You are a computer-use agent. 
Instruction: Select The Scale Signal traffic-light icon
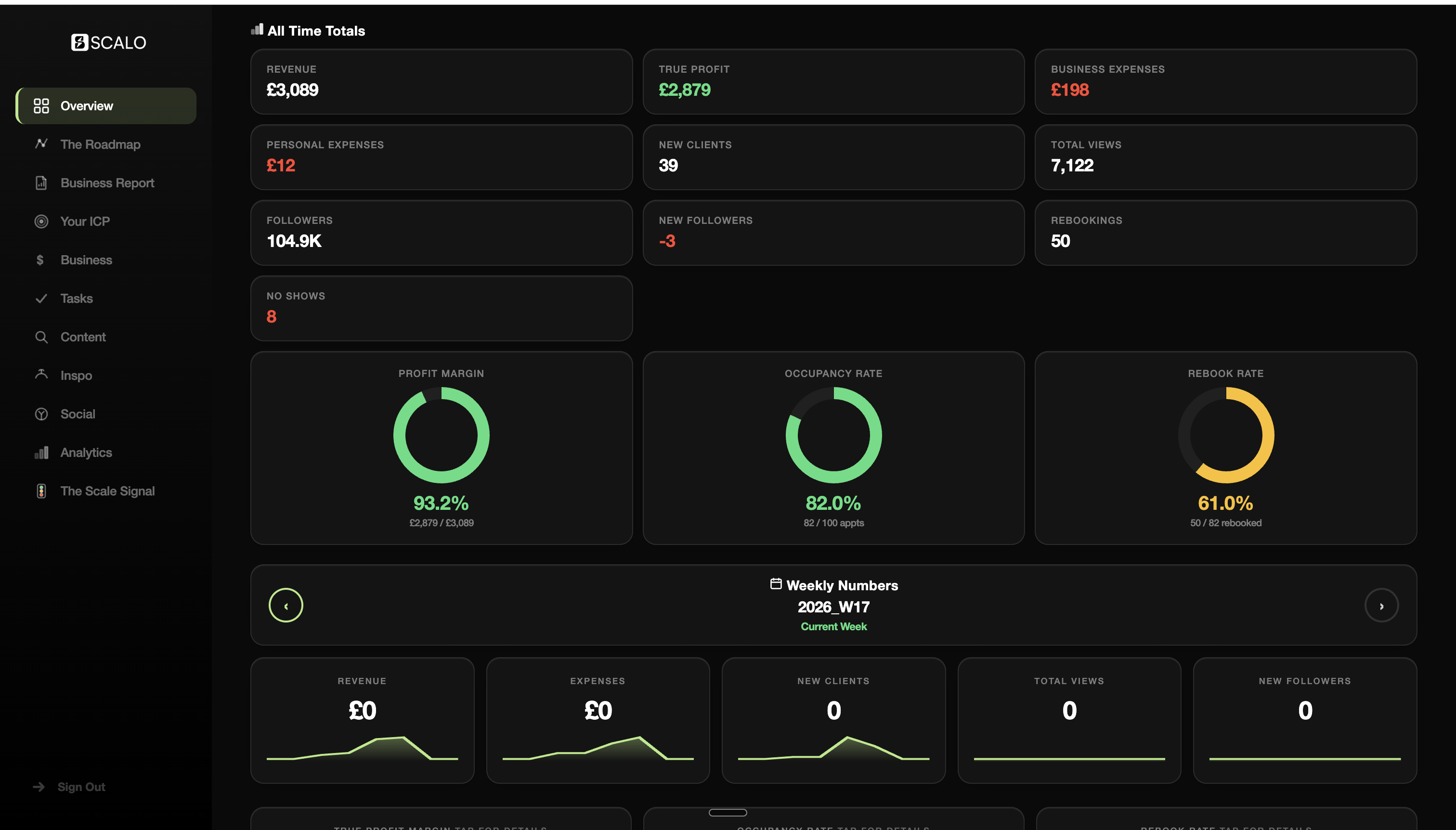tap(41, 491)
